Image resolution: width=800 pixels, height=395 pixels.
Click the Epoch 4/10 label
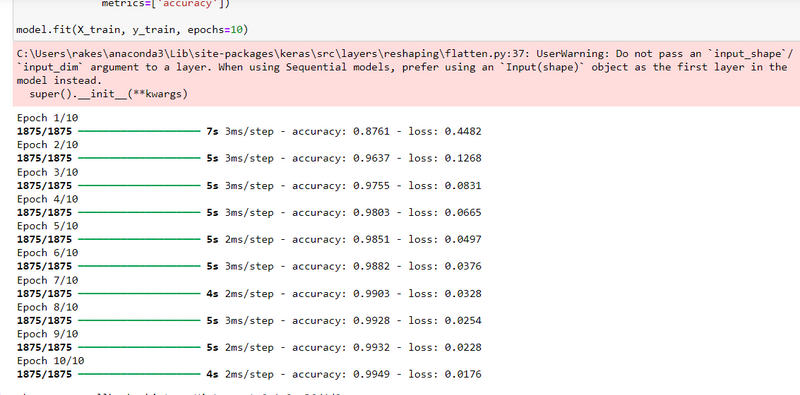pyautogui.click(x=47, y=199)
